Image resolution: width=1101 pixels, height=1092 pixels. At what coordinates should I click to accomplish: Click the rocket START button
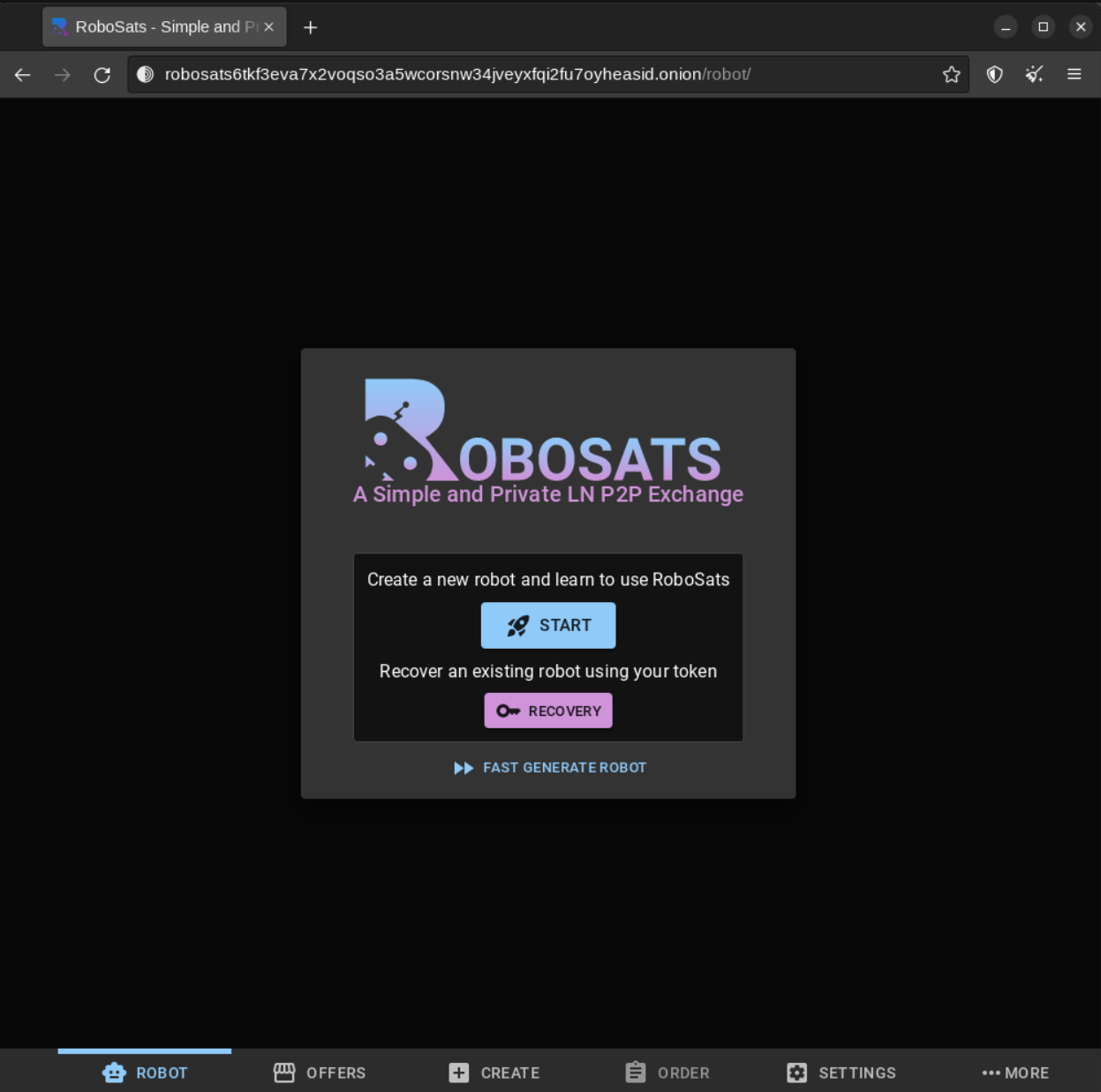[547, 625]
